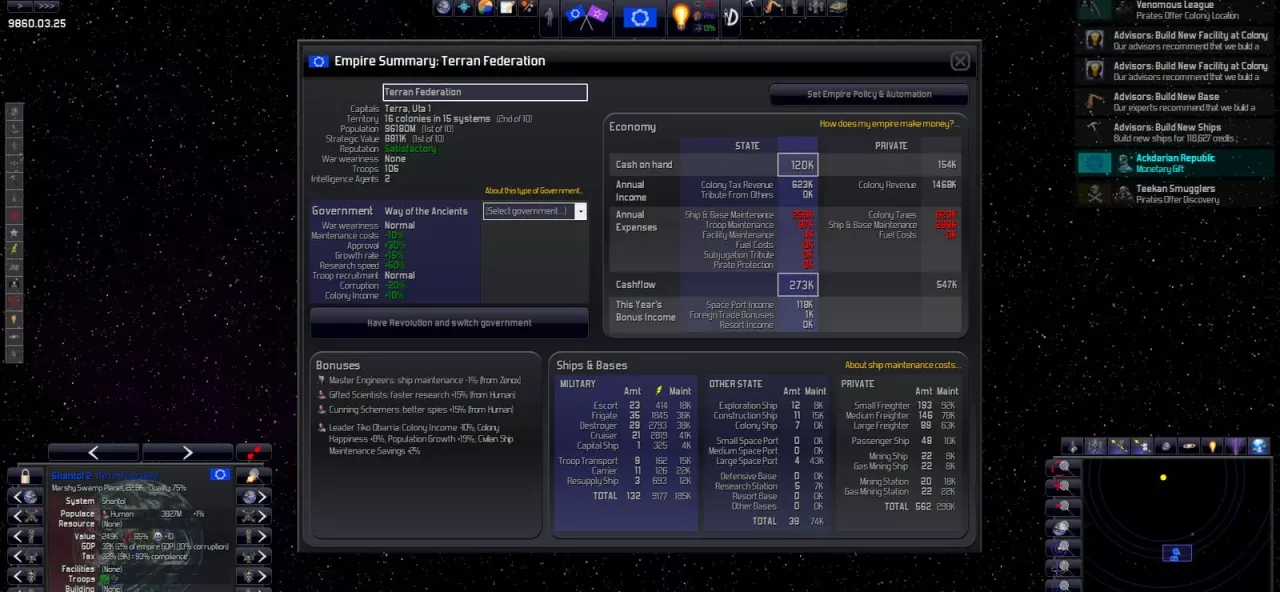The height and width of the screenshot is (592, 1280).
Task: Click Set Empire Policy & Automation button
Action: coord(869,94)
